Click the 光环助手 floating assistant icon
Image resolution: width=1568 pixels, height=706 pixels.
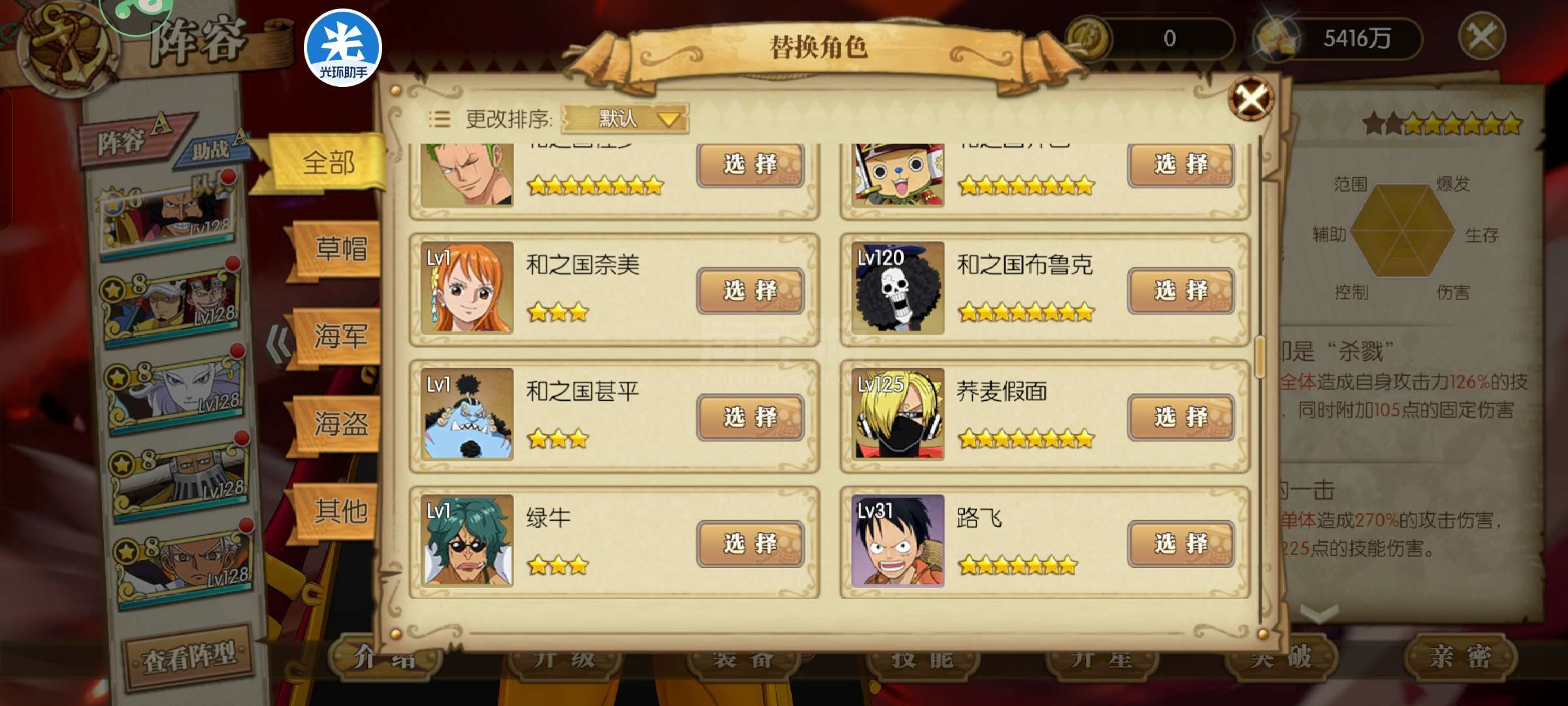tap(343, 48)
